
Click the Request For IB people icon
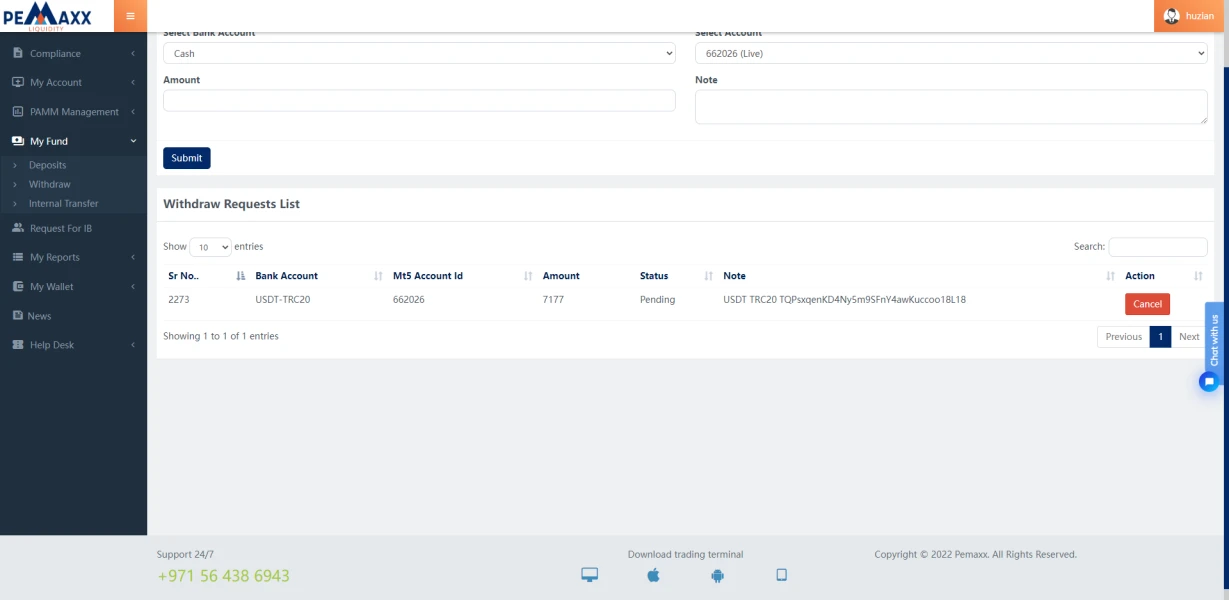[18, 228]
